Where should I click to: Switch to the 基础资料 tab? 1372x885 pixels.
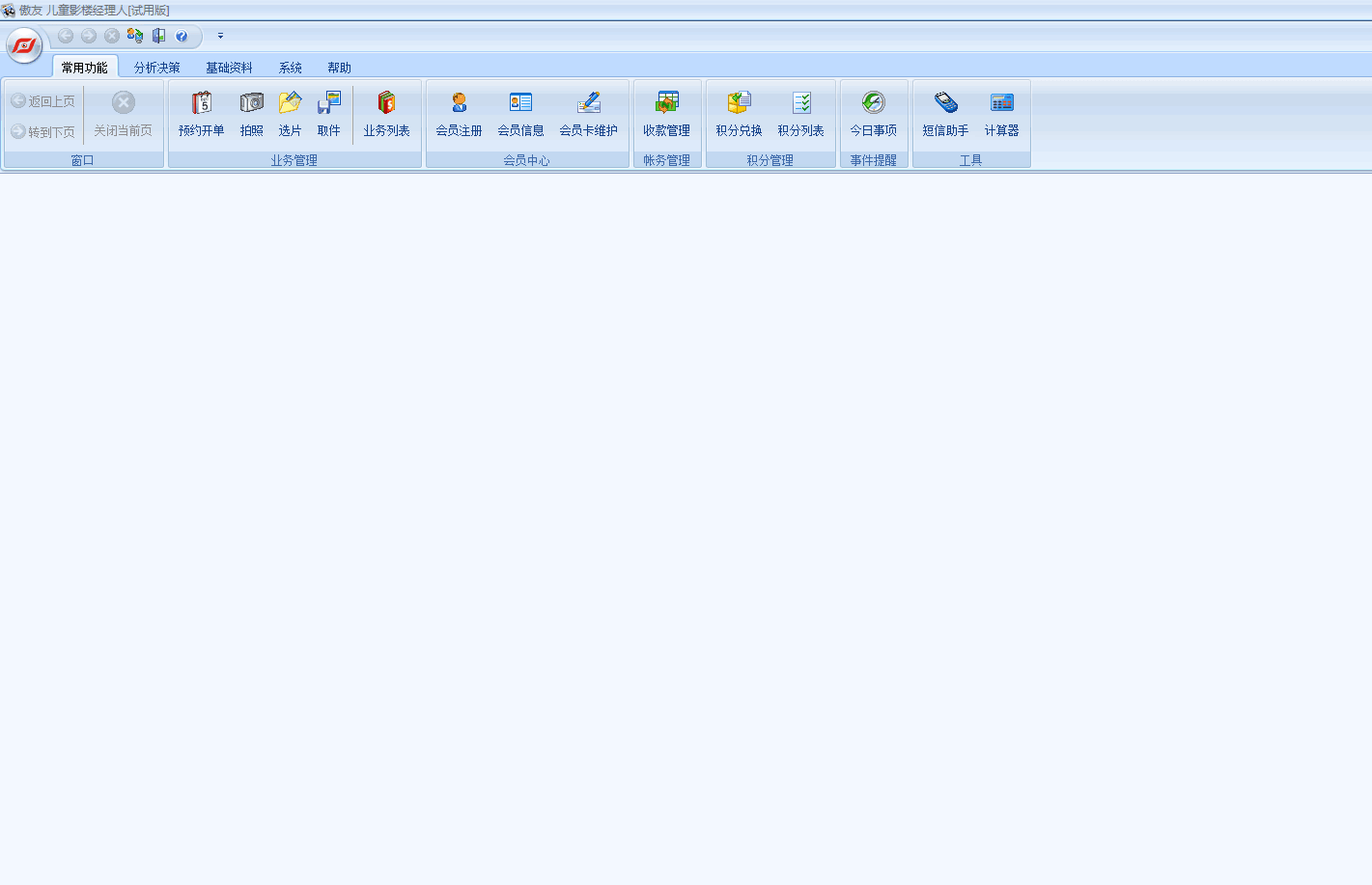click(x=229, y=68)
